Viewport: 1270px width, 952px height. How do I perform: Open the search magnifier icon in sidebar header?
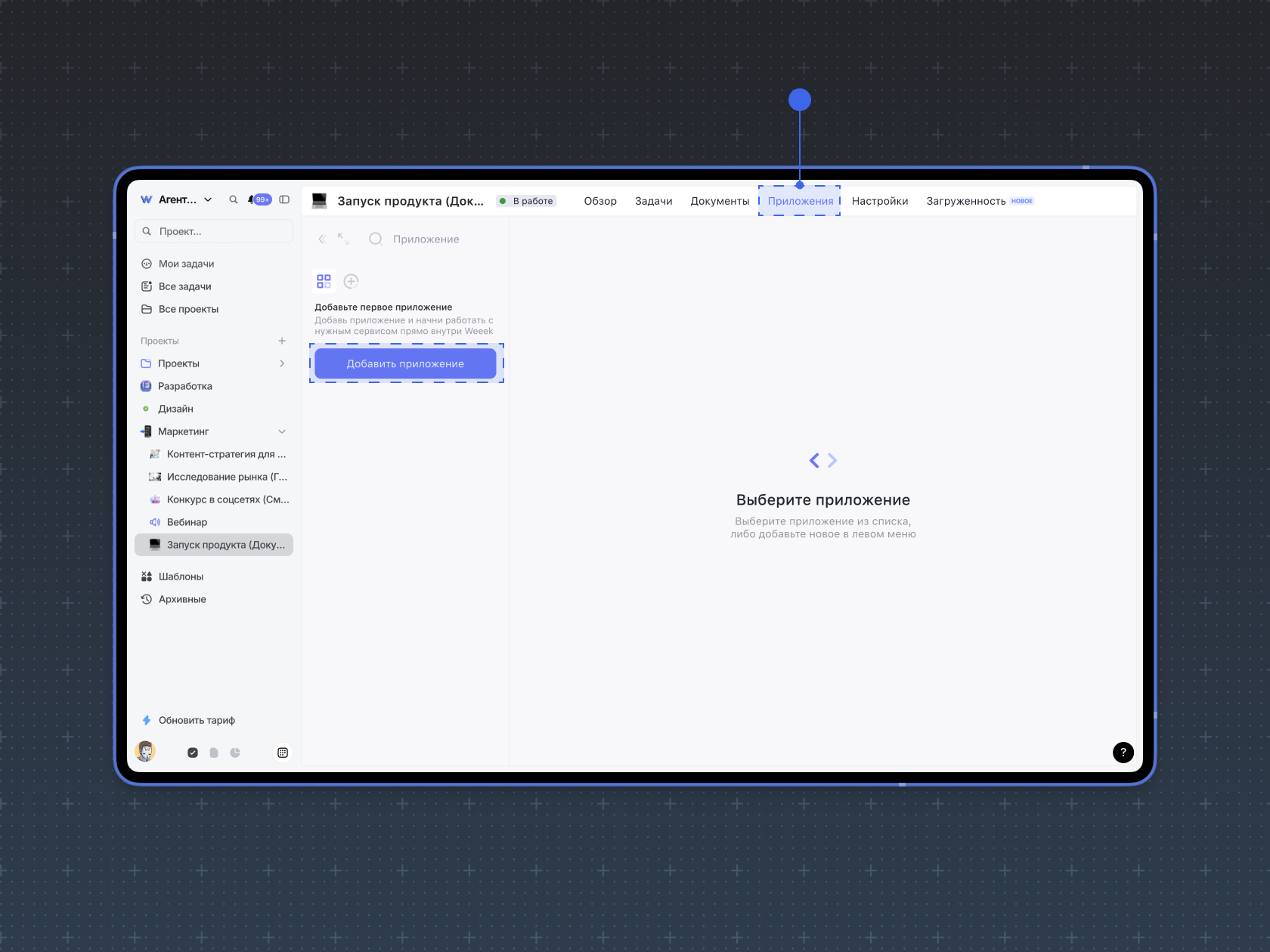click(234, 199)
